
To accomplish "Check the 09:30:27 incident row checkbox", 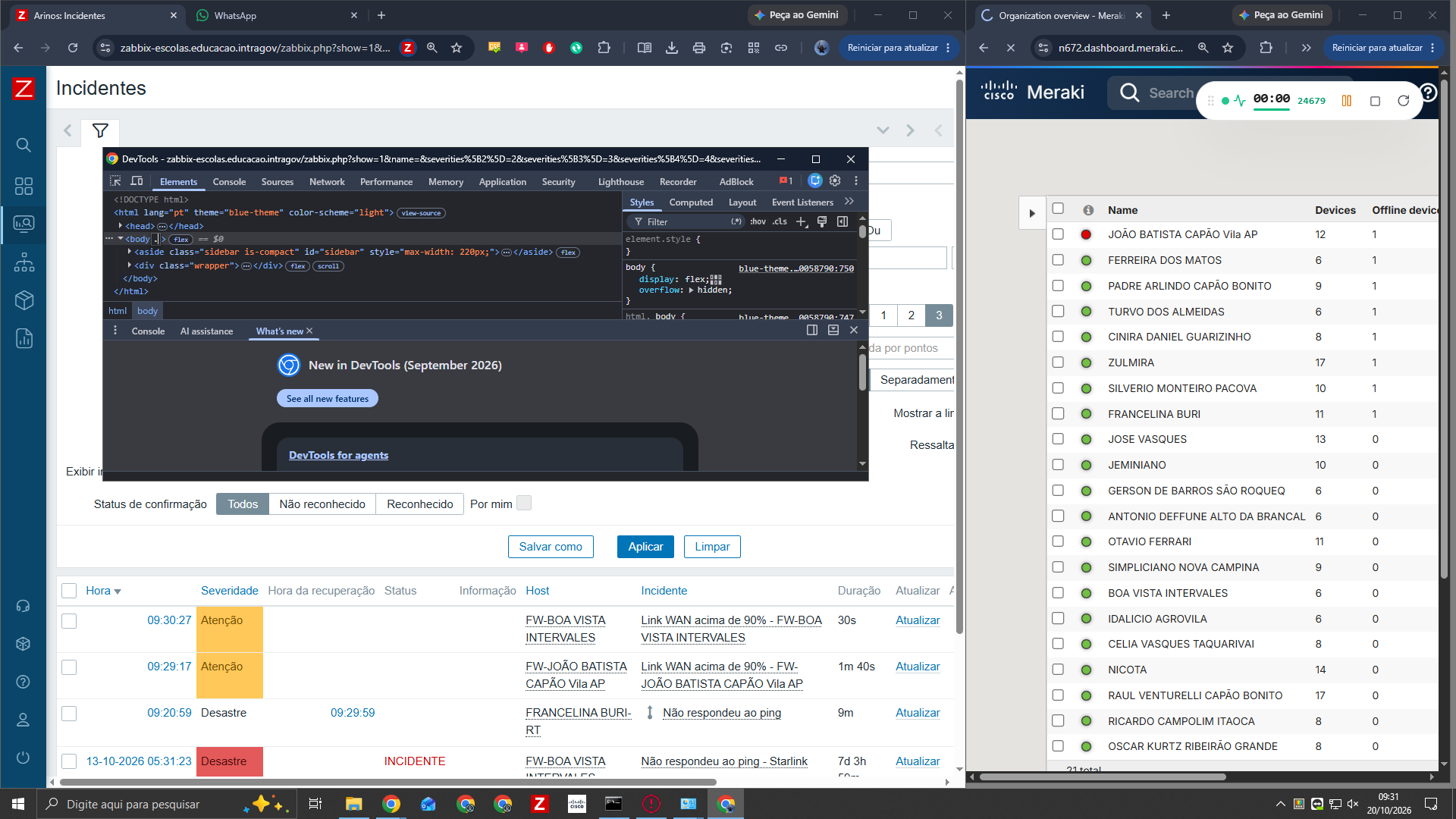I will pos(69,621).
